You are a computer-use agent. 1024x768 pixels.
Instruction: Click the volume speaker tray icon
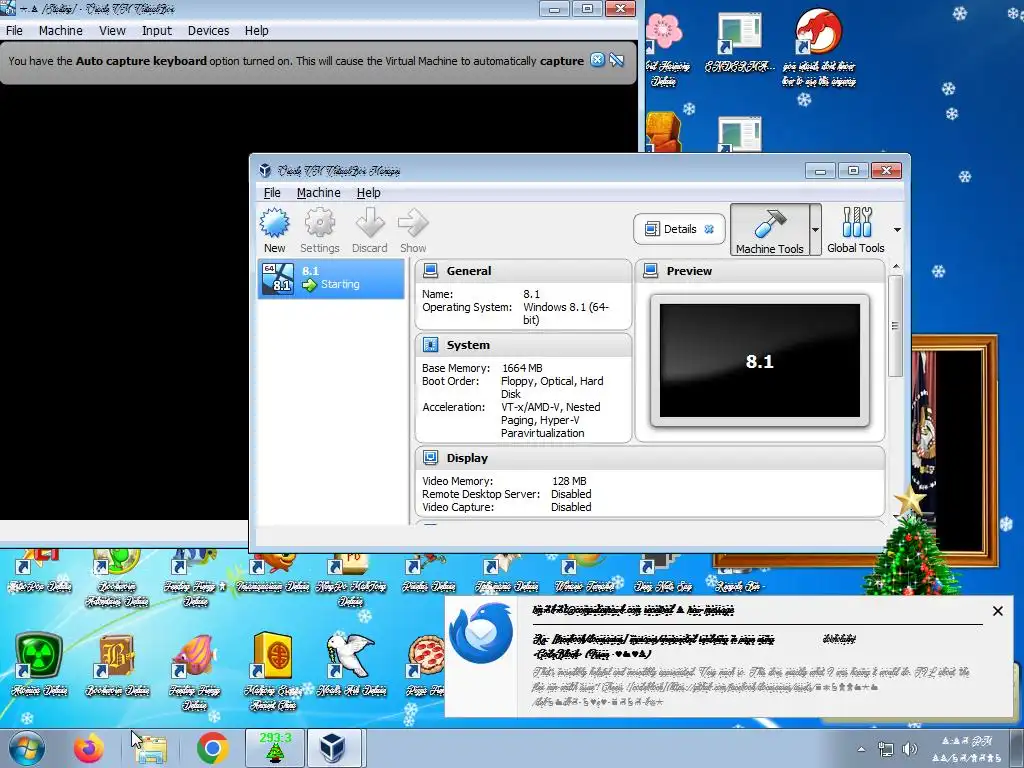(x=909, y=749)
